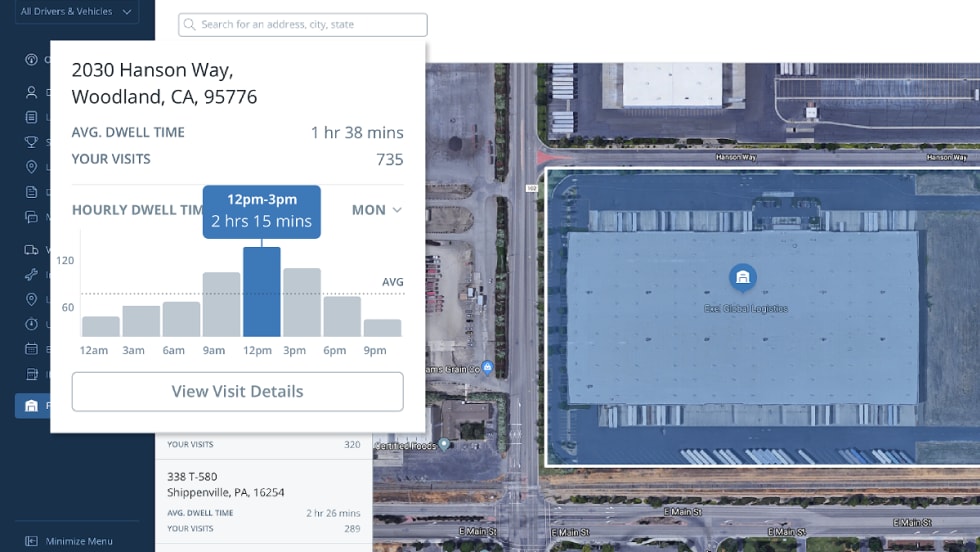Open the clock icon in the sidebar

[31, 324]
